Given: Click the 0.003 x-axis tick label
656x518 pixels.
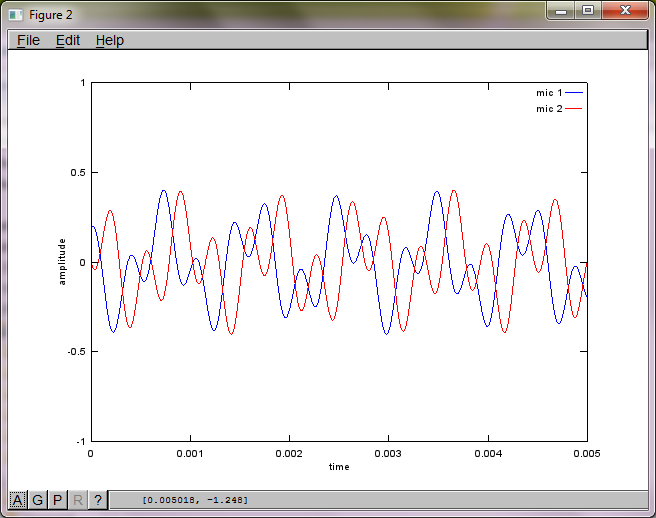Looking at the screenshot, I should pos(388,453).
